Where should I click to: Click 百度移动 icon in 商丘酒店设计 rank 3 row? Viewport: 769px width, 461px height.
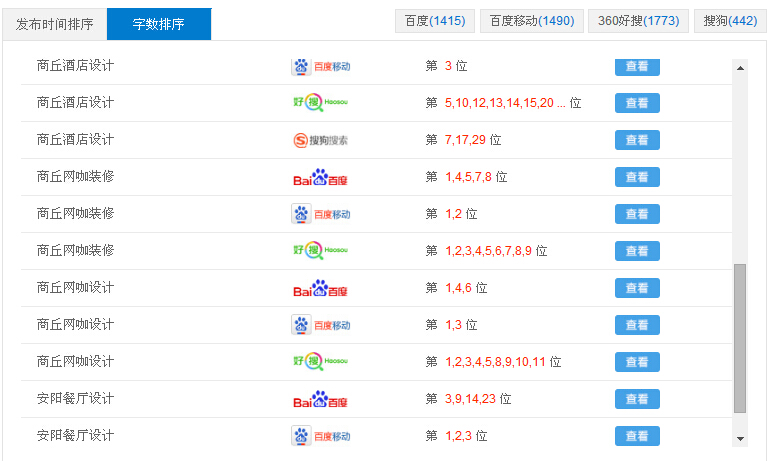tap(321, 67)
